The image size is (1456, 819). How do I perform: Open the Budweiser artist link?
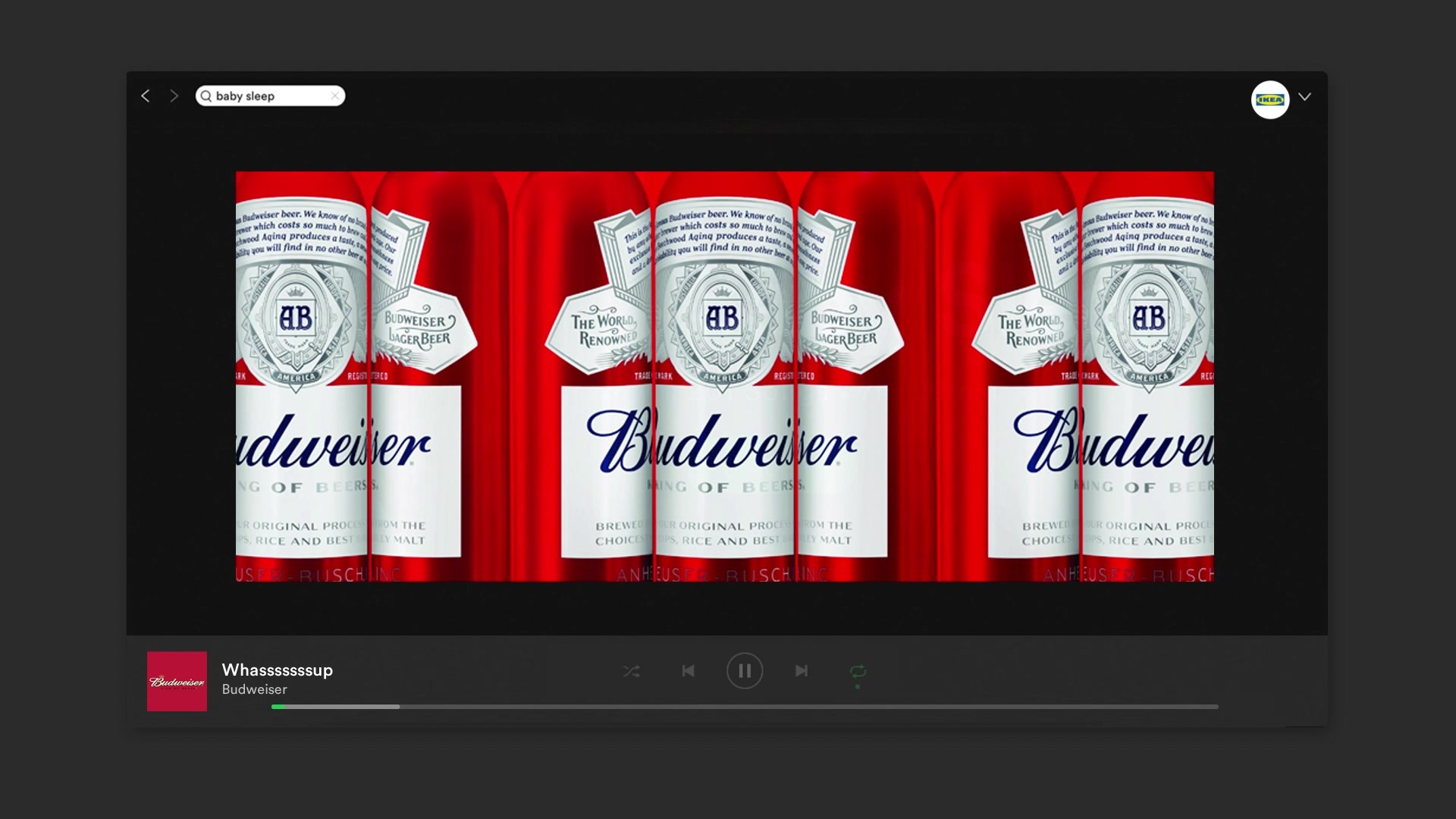click(x=255, y=689)
